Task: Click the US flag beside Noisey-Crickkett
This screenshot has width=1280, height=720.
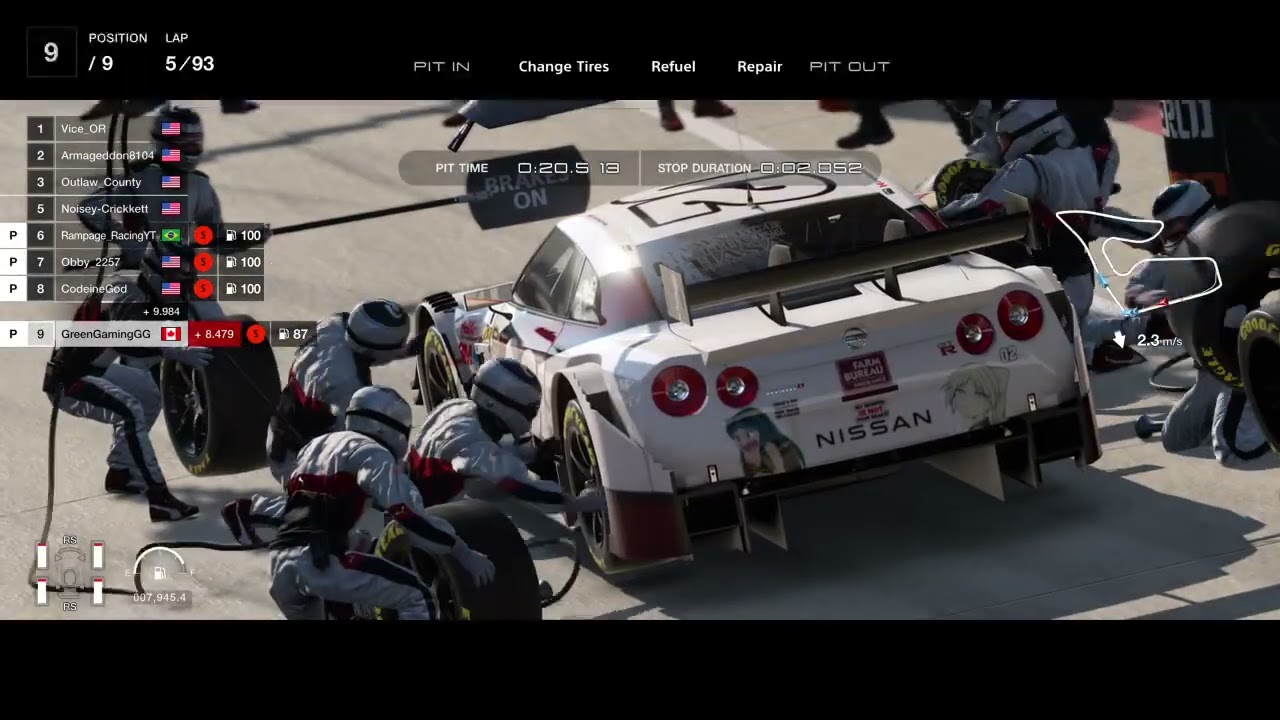Action: click(171, 209)
